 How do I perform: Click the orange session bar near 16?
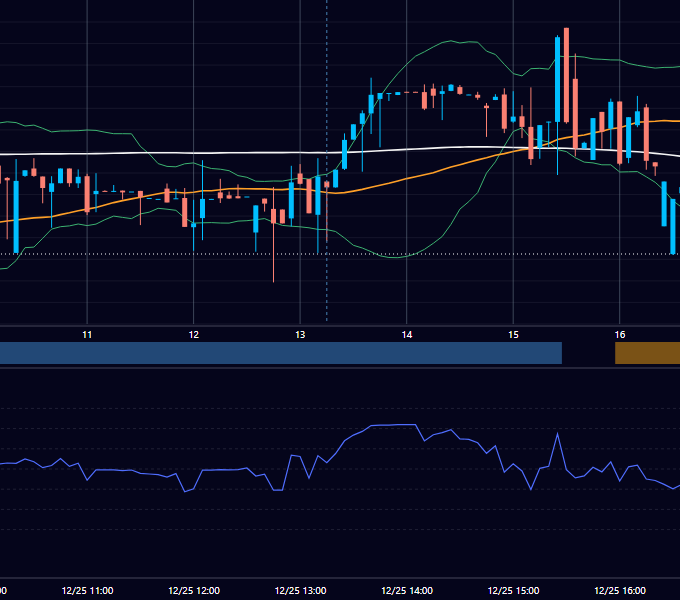647,353
